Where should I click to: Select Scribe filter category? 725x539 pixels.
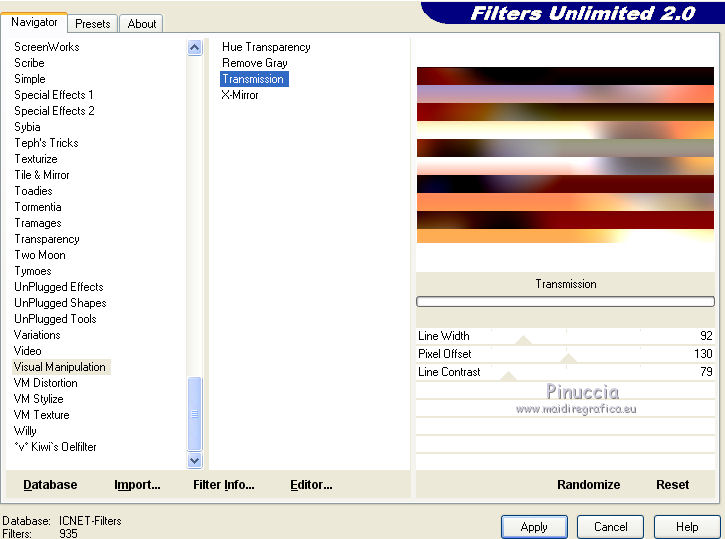click(30, 63)
